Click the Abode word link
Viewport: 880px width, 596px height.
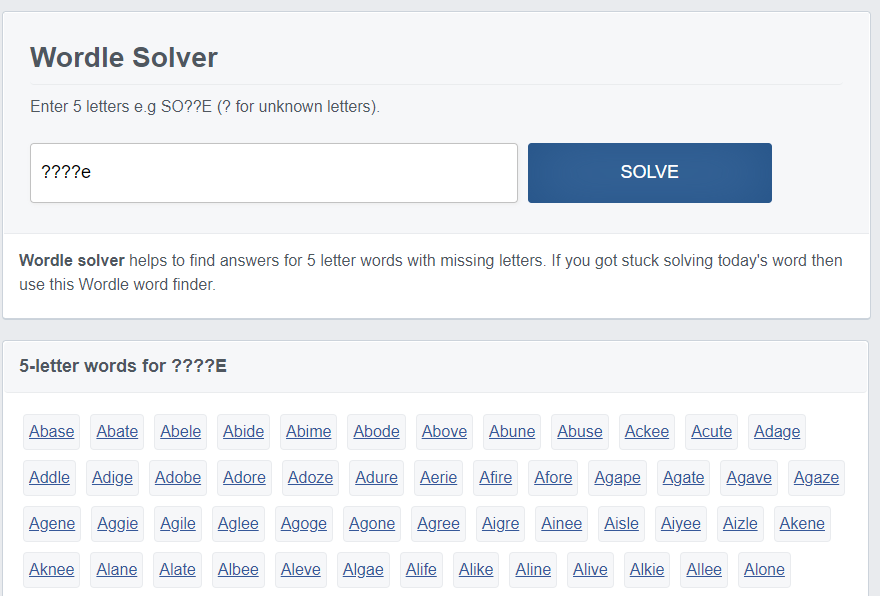[x=376, y=431]
